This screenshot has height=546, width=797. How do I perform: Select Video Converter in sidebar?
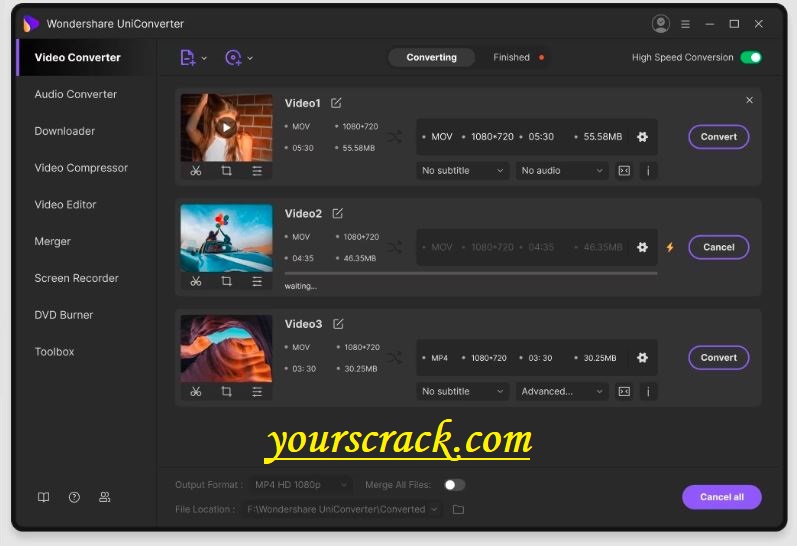[x=86, y=57]
